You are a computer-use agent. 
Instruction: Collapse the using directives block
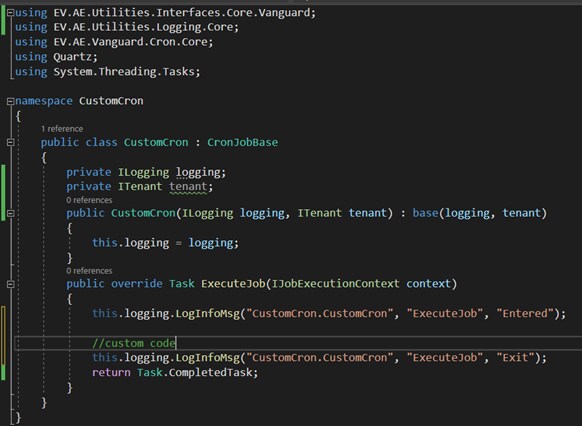coord(10,13)
